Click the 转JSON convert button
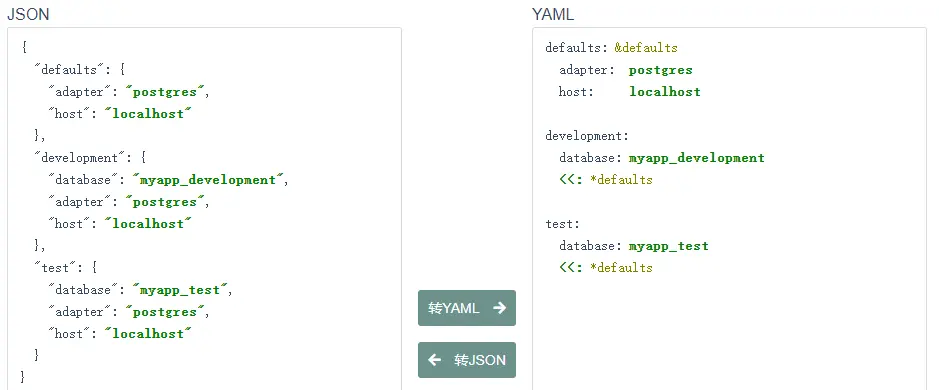The height and width of the screenshot is (390, 939). click(x=467, y=360)
